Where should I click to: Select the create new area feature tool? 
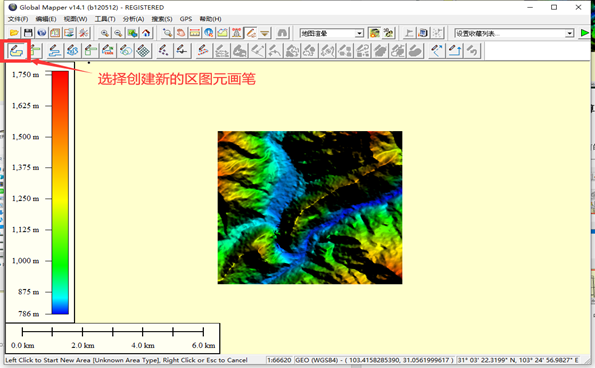coord(17,50)
